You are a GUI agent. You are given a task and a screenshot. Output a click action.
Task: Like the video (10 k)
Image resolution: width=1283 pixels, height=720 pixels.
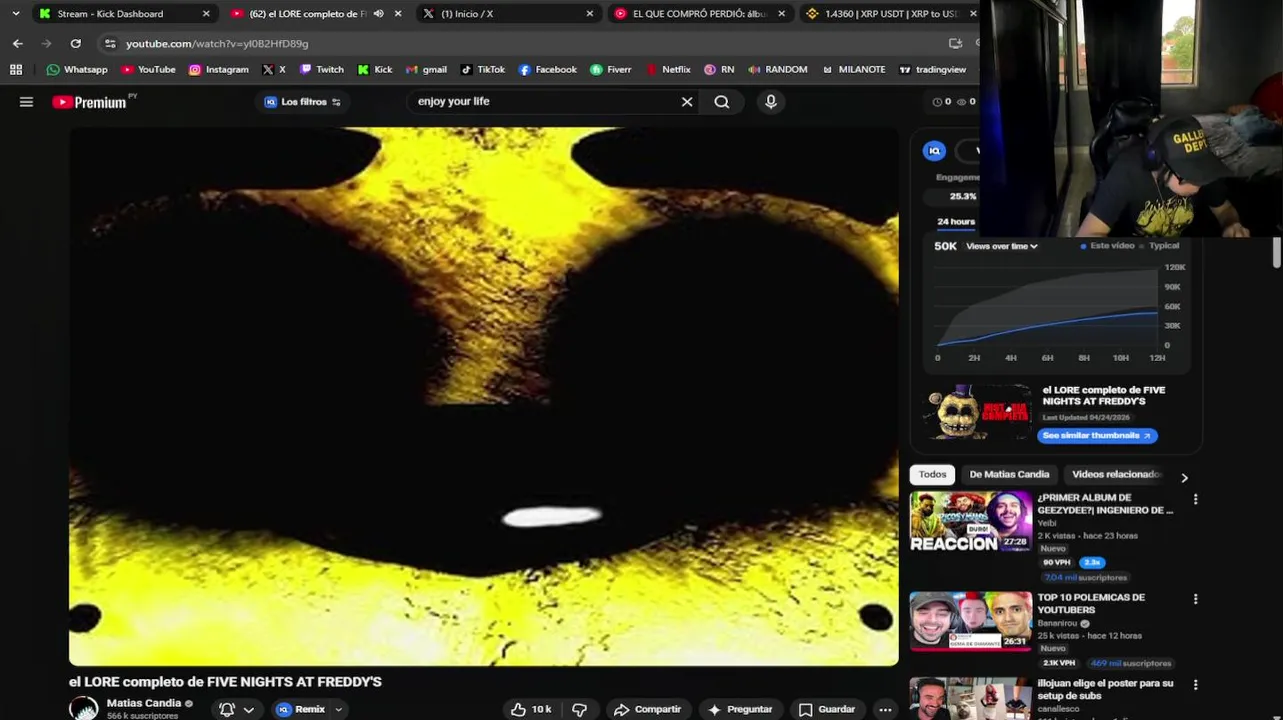coord(531,709)
